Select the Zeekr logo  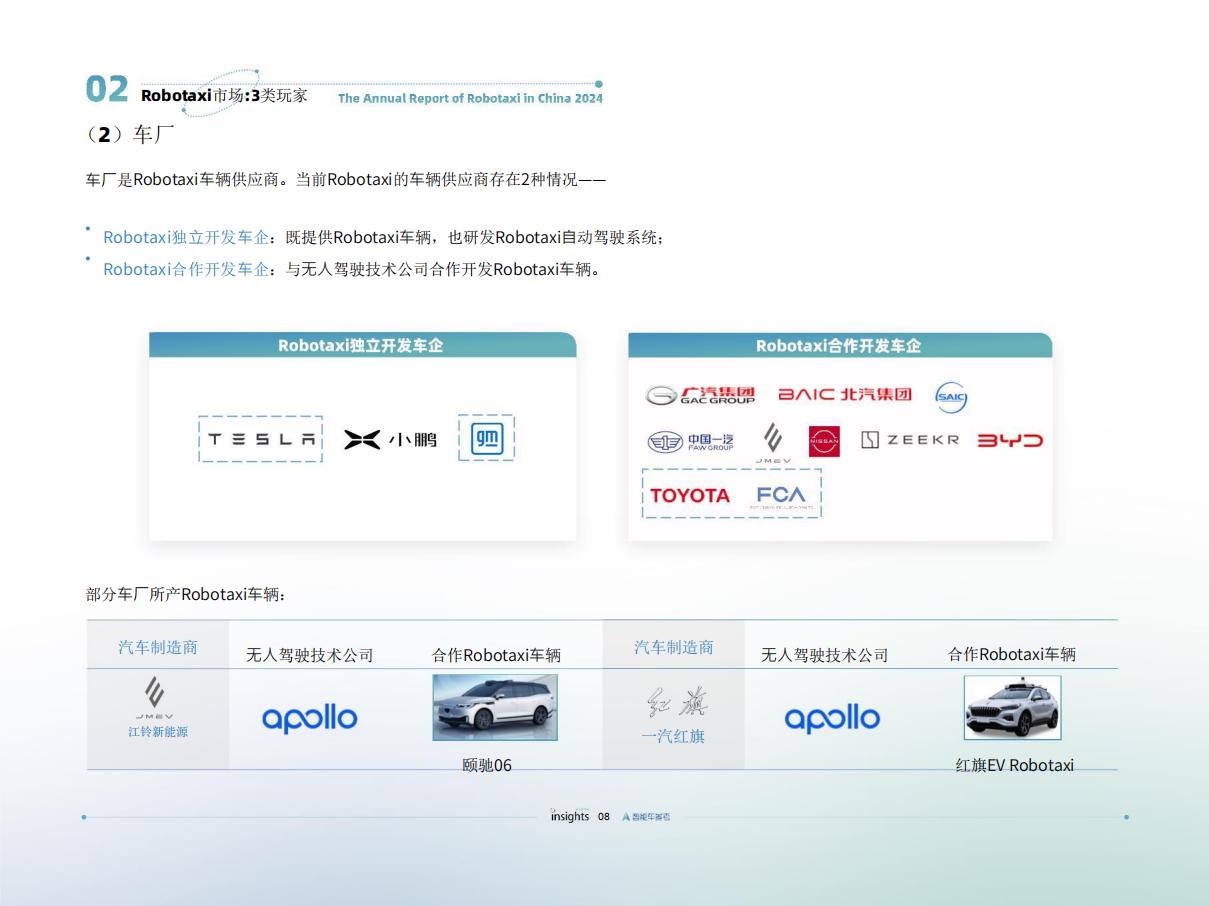910,440
